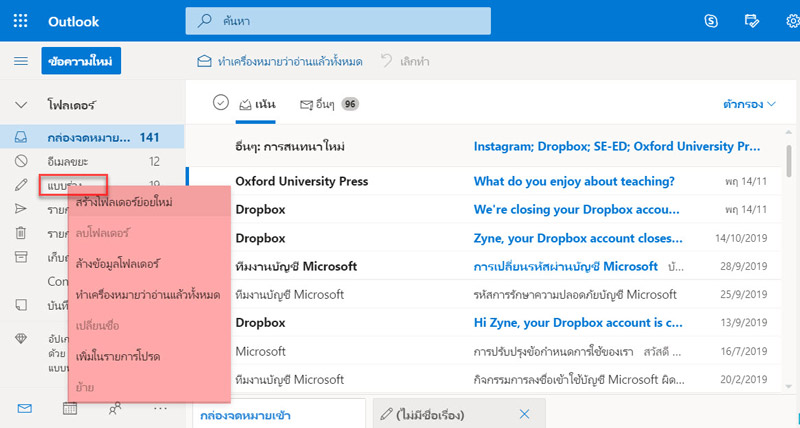800x428 pixels.
Task: Click the mark-all-read envelope icon
Action: pos(205,61)
